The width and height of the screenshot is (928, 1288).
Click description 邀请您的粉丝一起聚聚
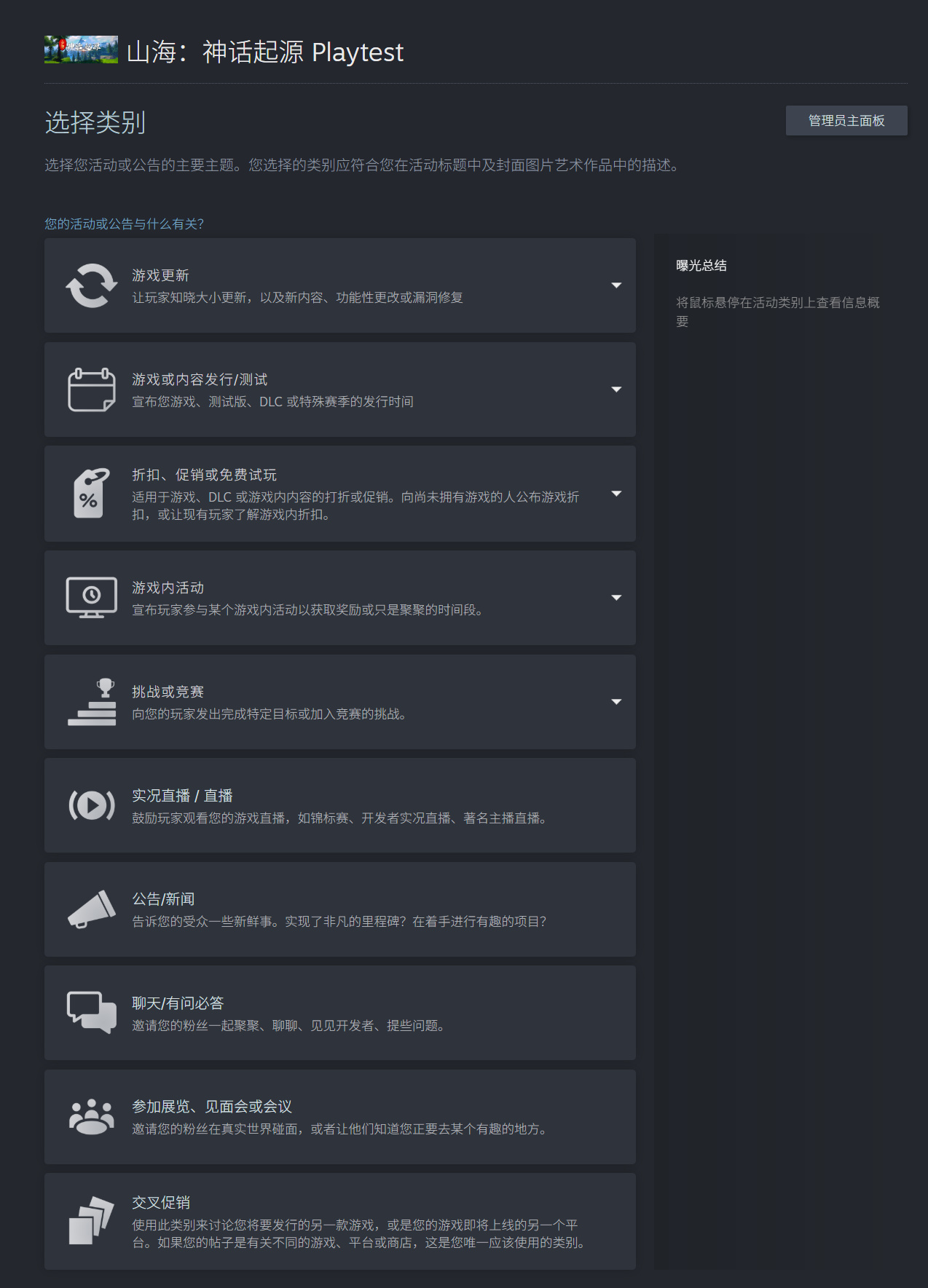pyautogui.click(x=290, y=1026)
